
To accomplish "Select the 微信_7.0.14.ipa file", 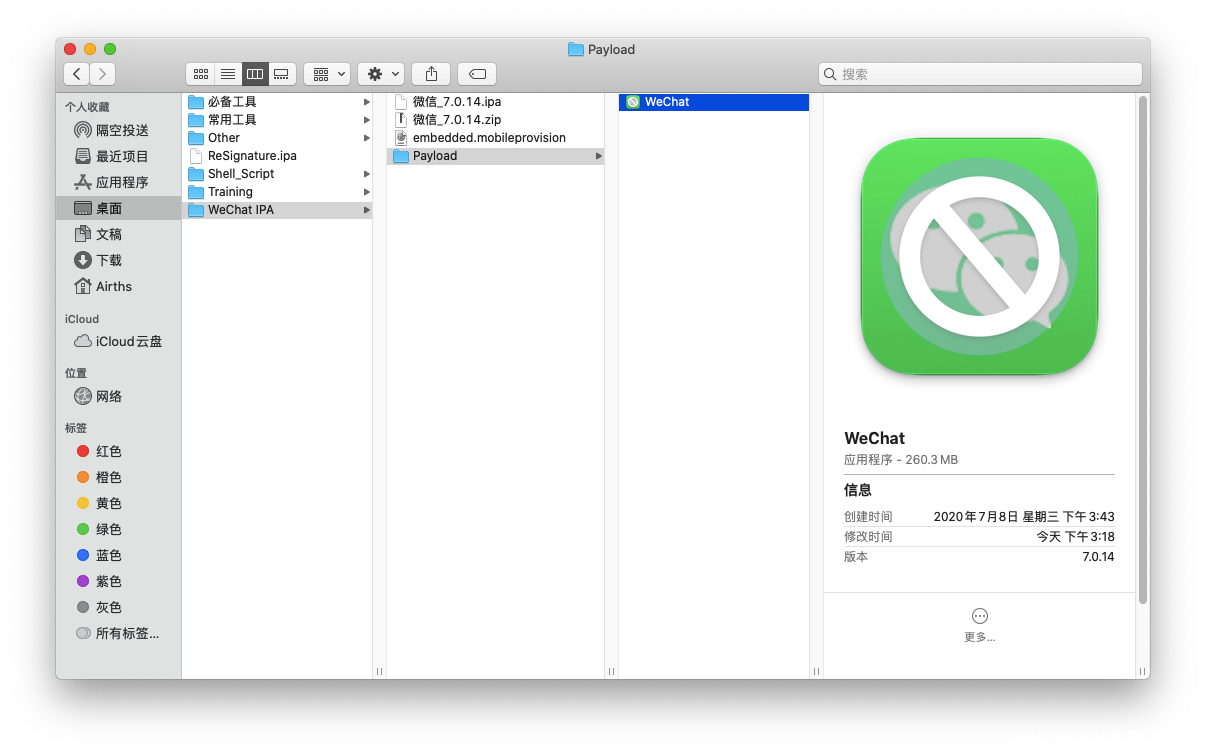I will (x=495, y=102).
